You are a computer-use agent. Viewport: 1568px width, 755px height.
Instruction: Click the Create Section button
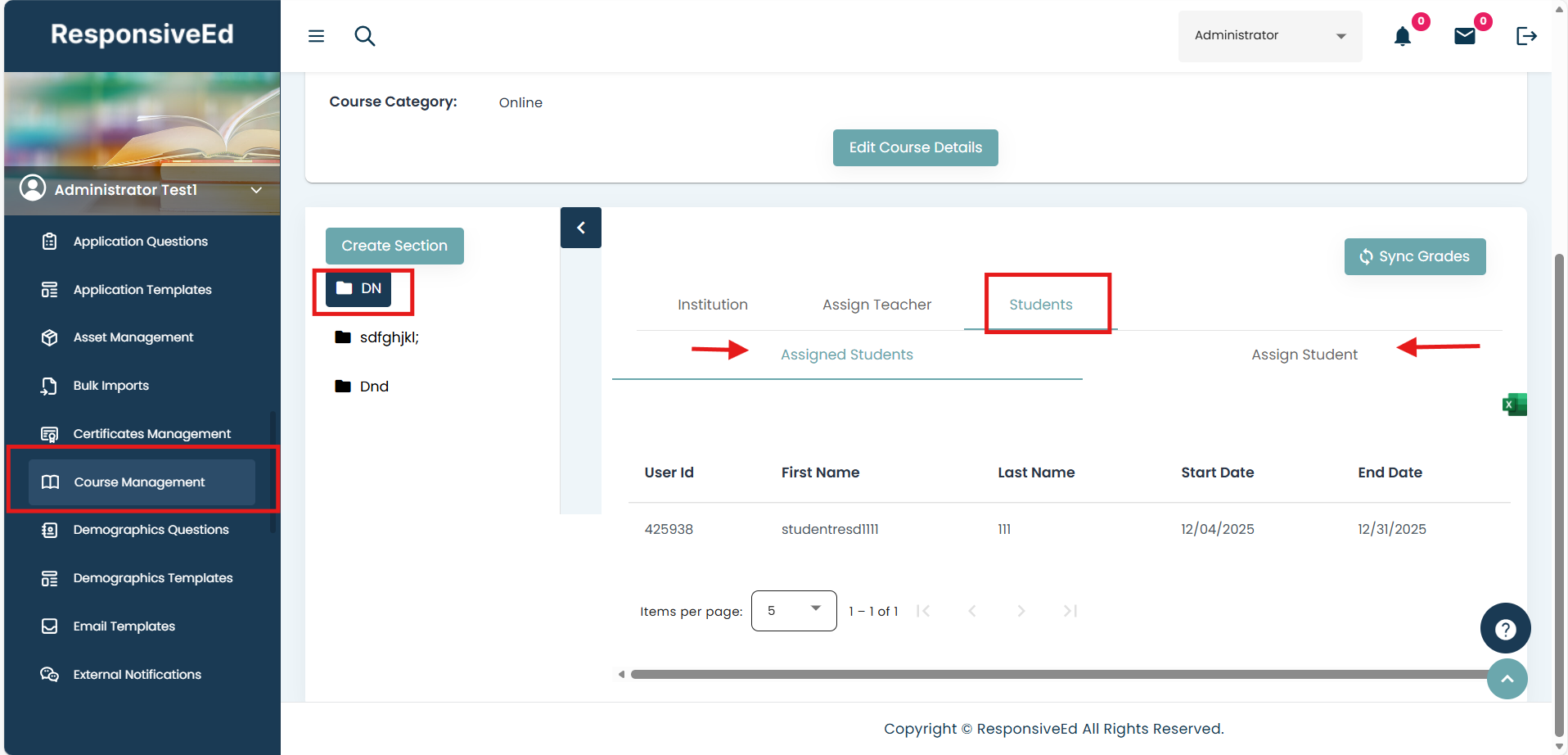point(394,246)
